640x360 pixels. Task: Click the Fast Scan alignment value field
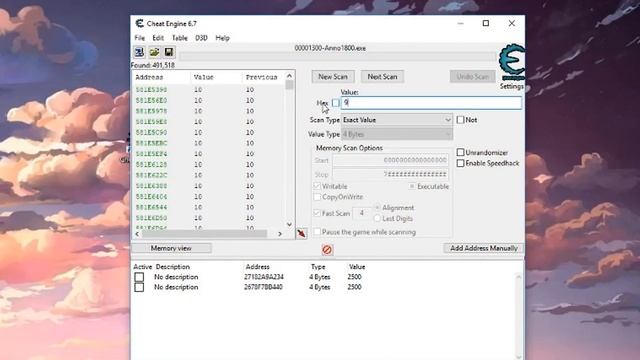coord(362,213)
